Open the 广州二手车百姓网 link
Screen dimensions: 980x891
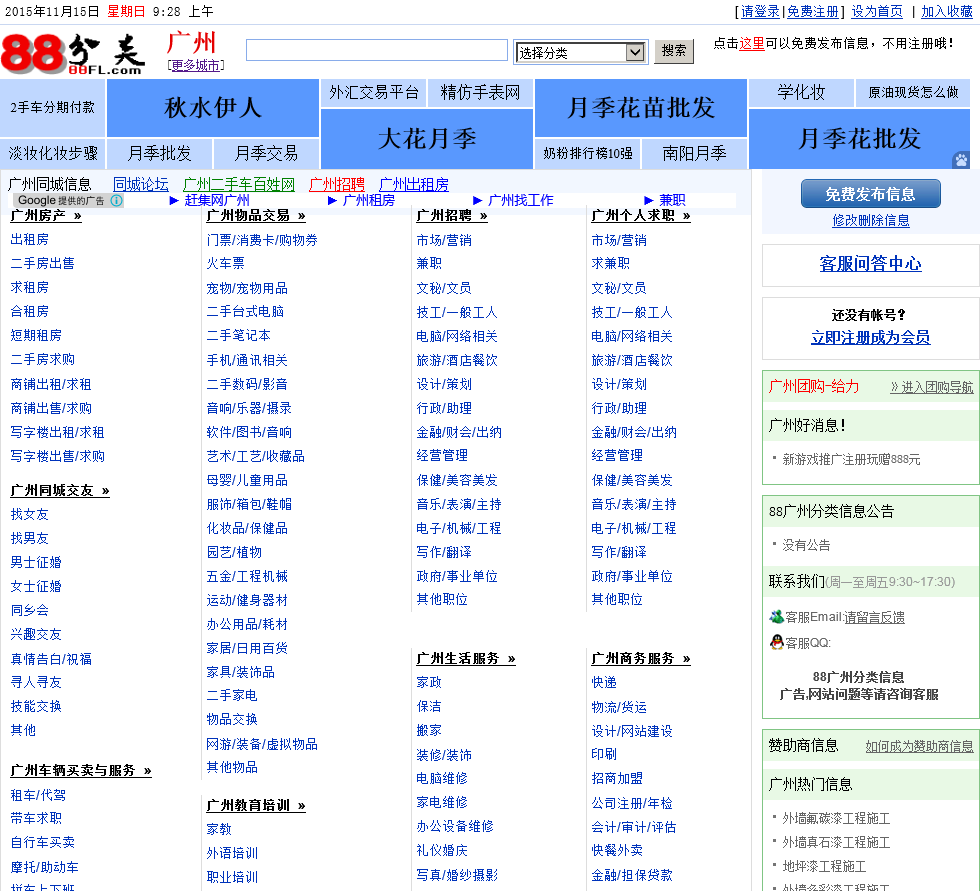pyautogui.click(x=239, y=184)
